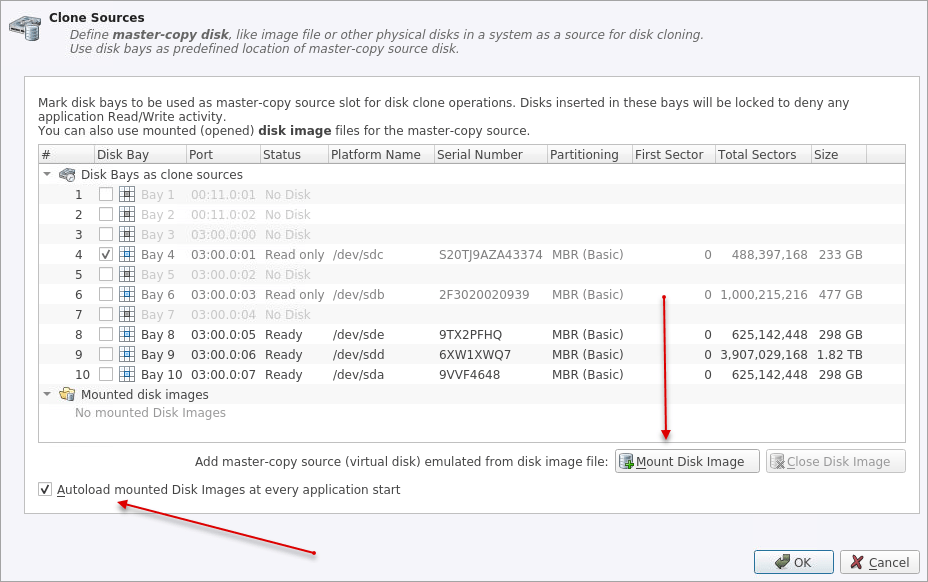Sort by the Size column header
The width and height of the screenshot is (928, 582).
839,155
